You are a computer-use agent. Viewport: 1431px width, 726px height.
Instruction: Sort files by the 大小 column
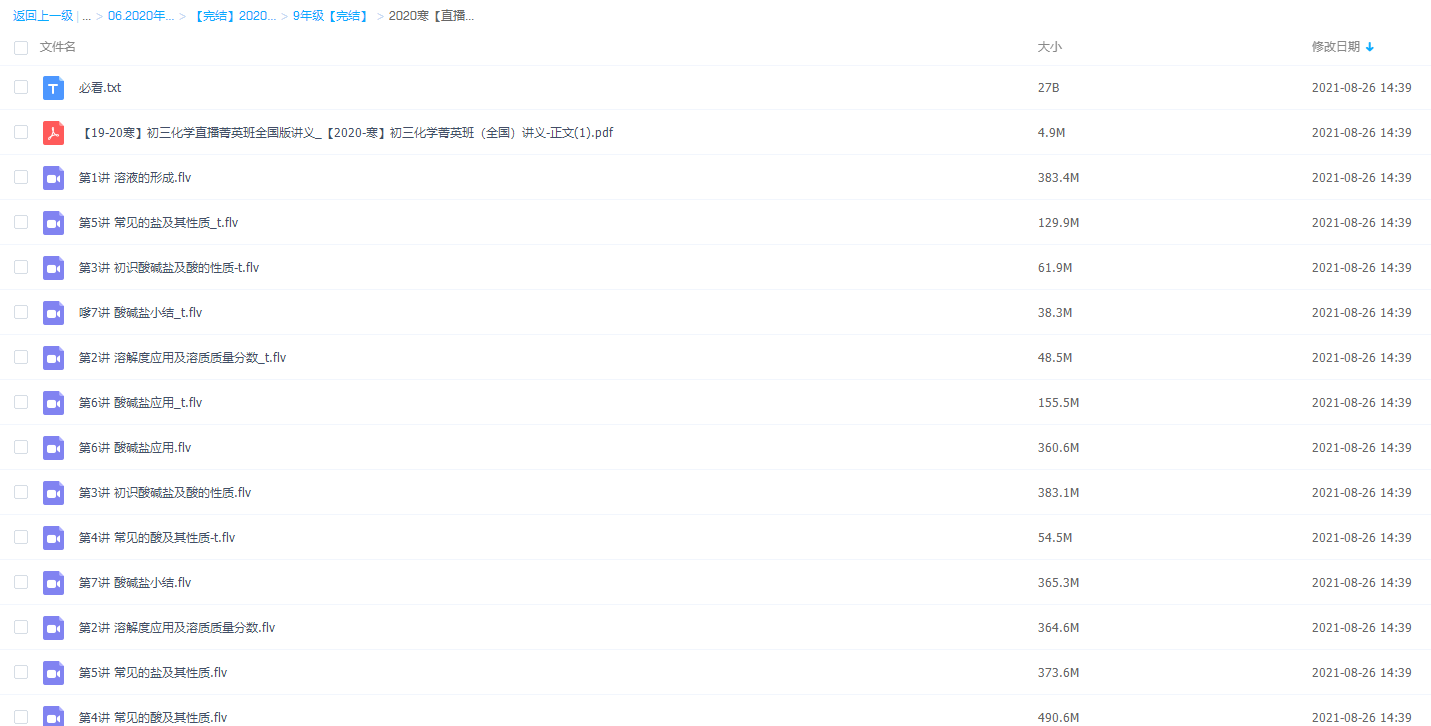click(x=1049, y=47)
